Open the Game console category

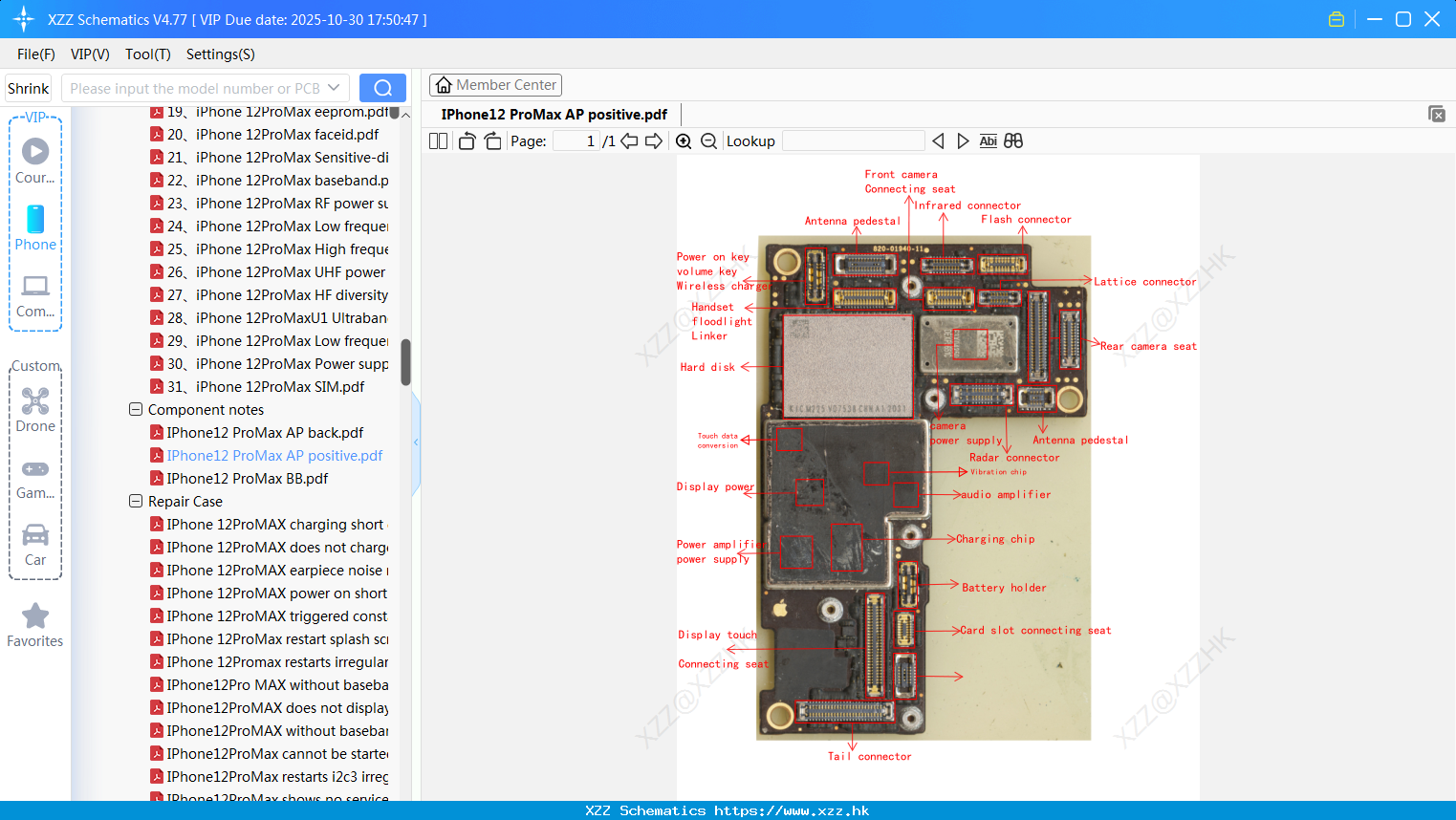pos(35,478)
